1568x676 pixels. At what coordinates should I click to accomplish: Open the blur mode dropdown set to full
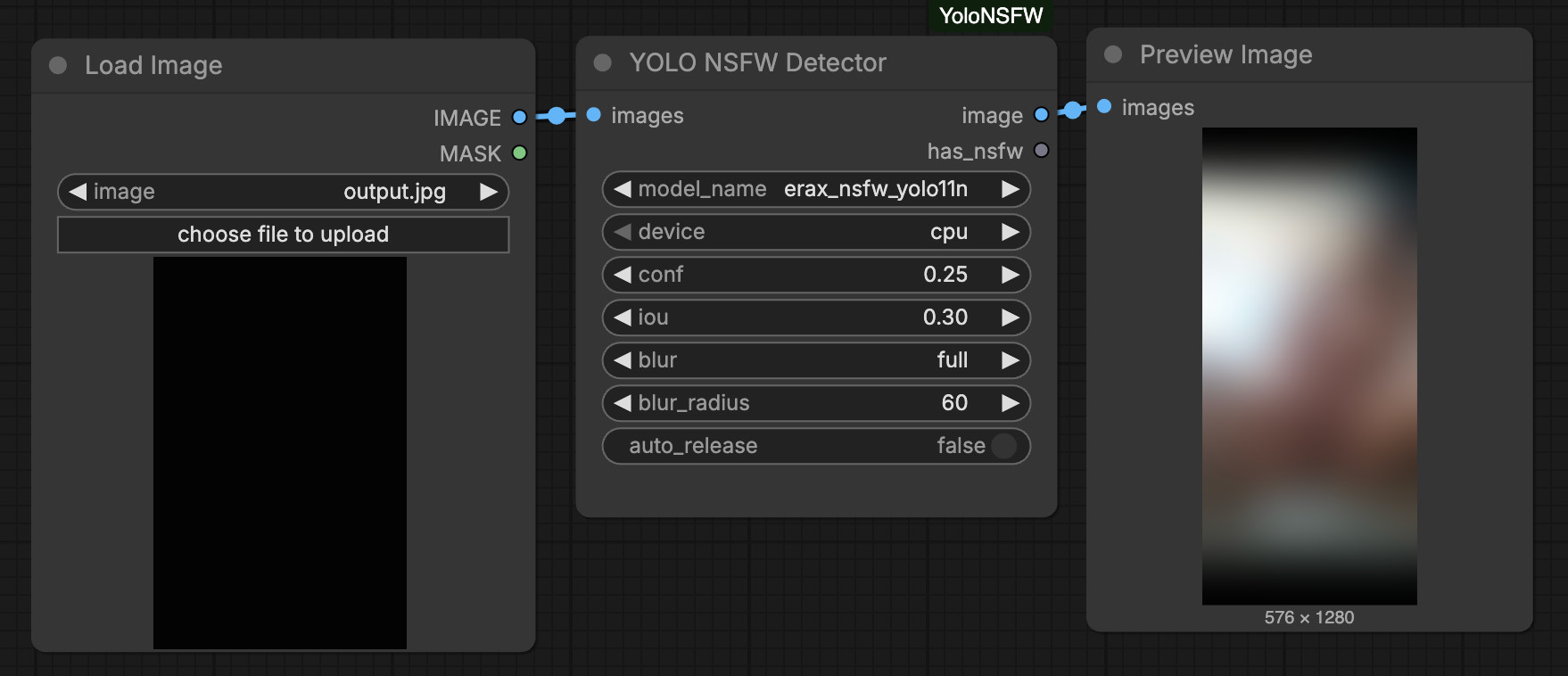pos(816,360)
